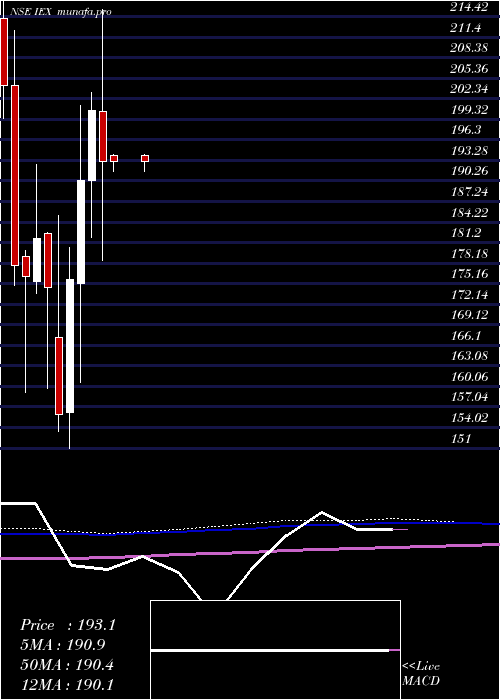Click the tall white candle reaching the 151 low
Viewport: 500px width, 700px height.
[x=70, y=346]
